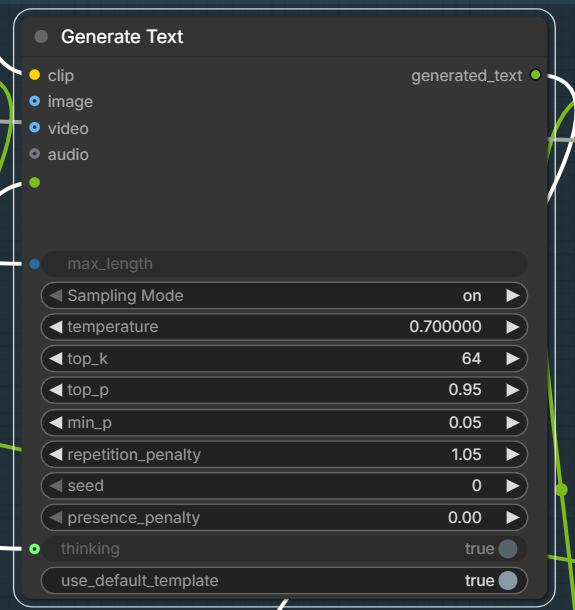Increase repetition_penalty with the right arrow

(x=513, y=454)
